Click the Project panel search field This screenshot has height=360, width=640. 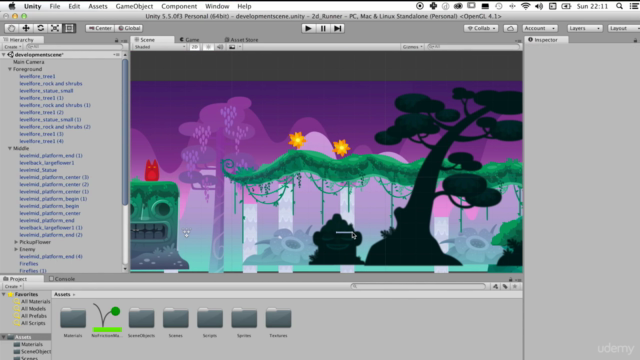tap(418, 287)
